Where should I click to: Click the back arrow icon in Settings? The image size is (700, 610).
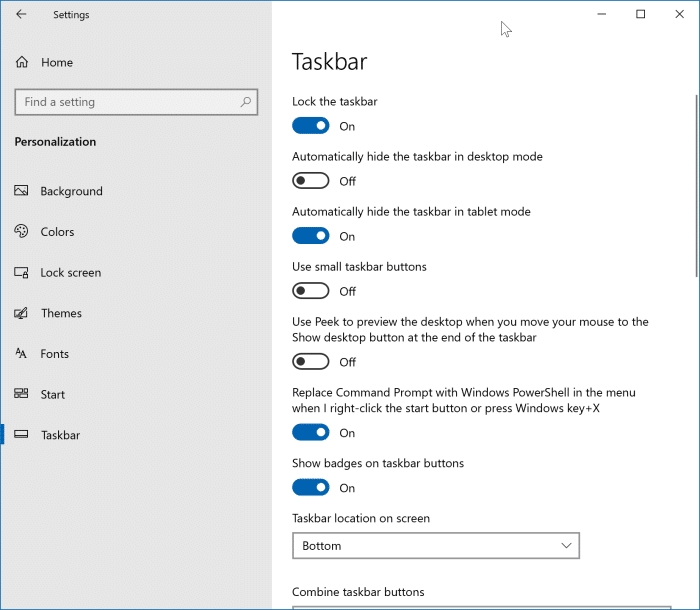point(21,14)
